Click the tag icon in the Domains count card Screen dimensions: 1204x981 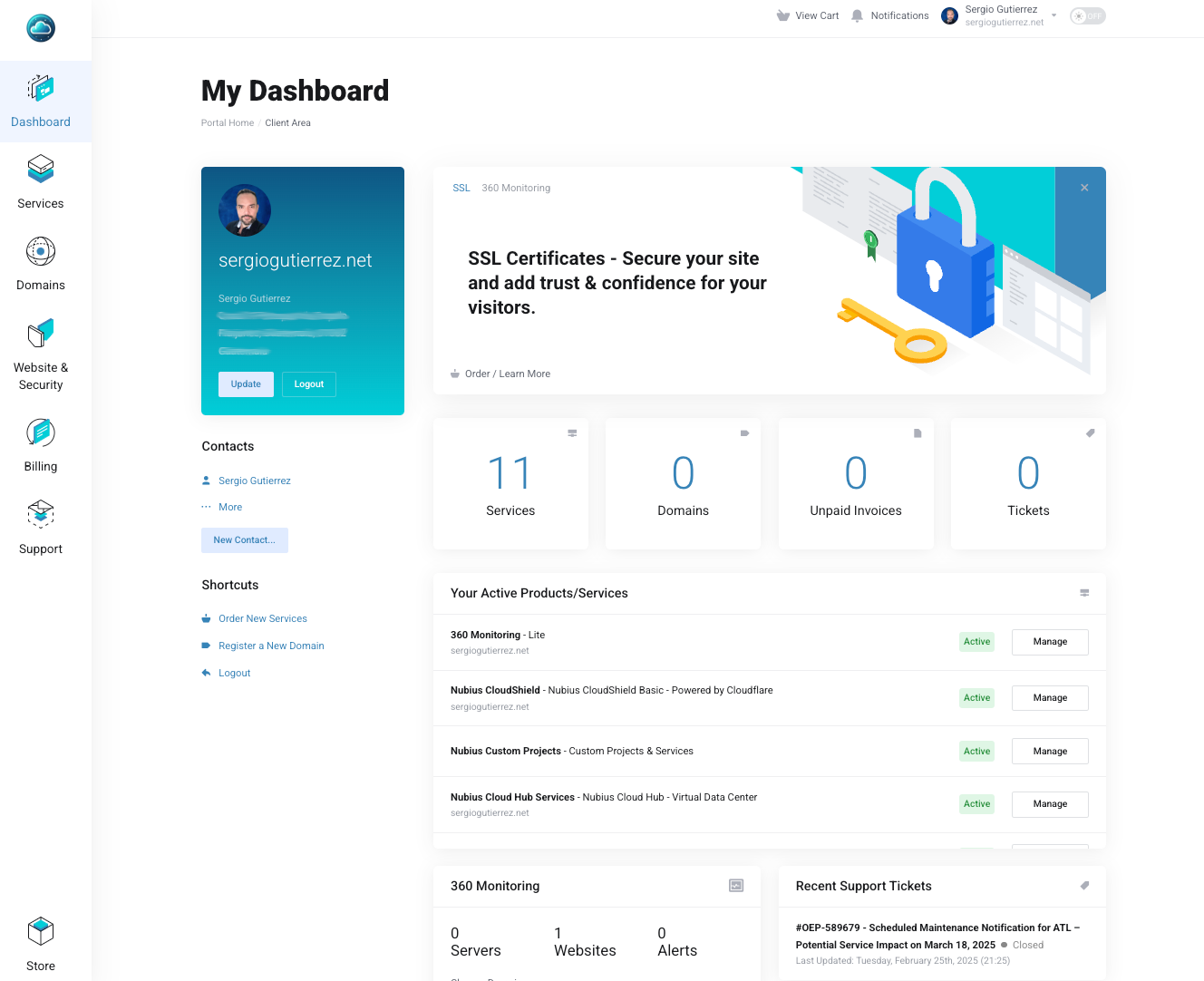744,433
